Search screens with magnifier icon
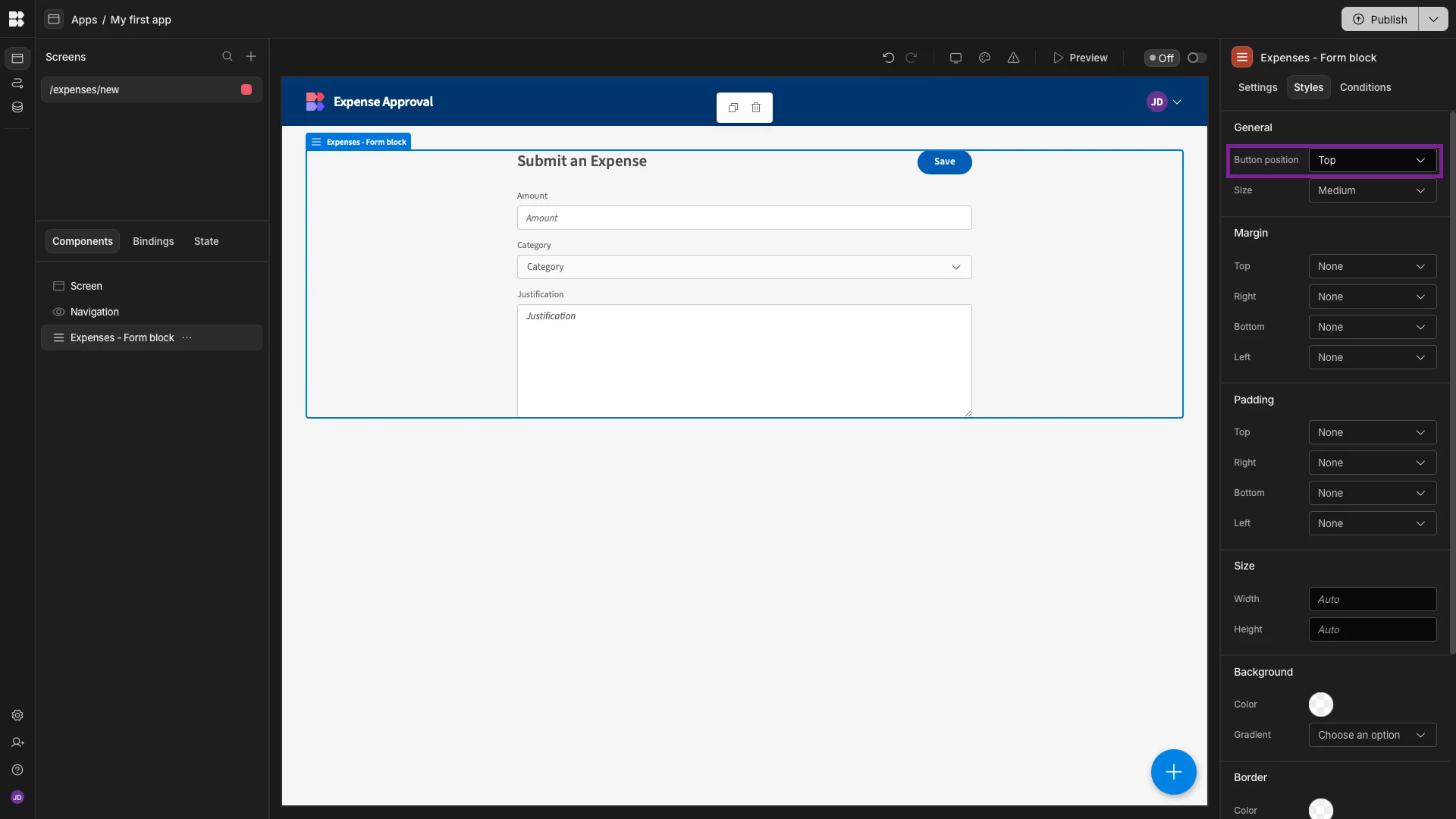 tap(227, 57)
